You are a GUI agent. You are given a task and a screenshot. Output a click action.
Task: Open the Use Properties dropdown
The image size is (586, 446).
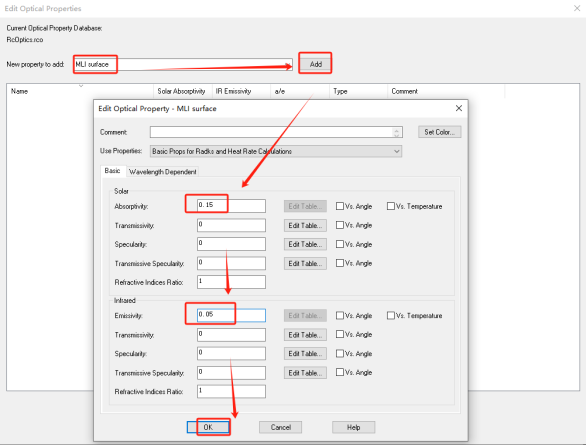276,151
